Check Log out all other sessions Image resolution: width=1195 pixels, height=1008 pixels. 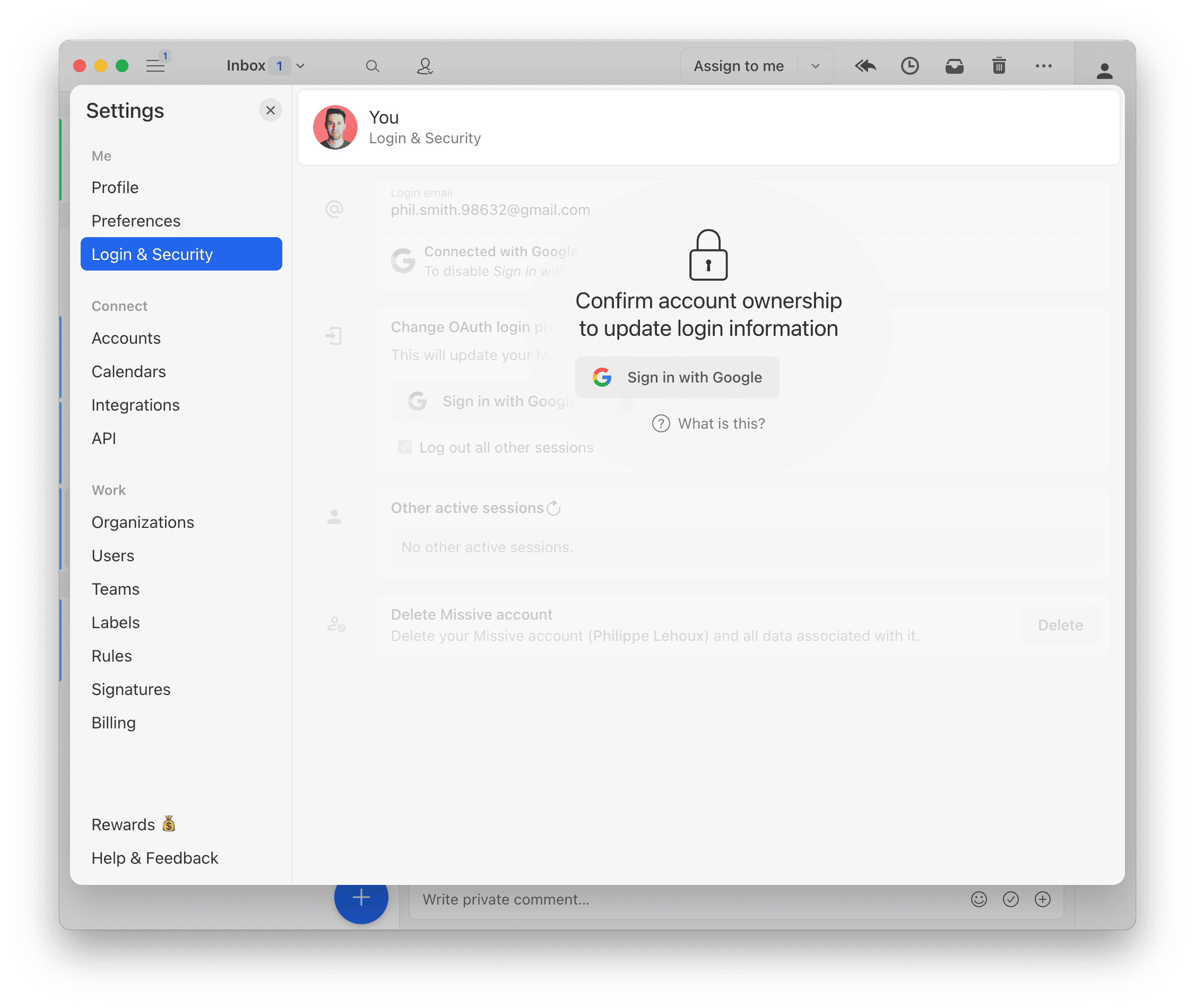405,447
